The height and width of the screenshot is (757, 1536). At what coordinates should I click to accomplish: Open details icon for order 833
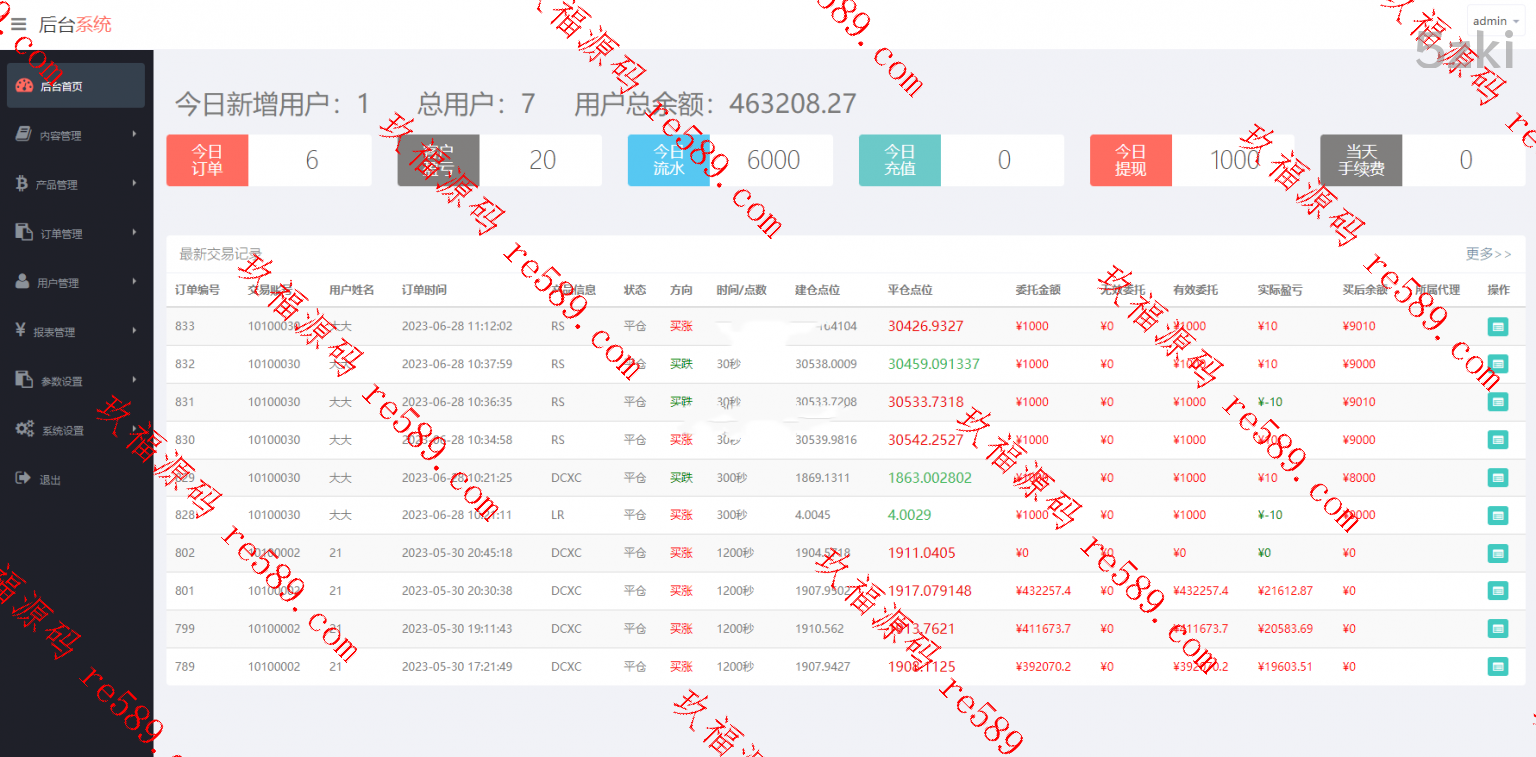[1497, 326]
